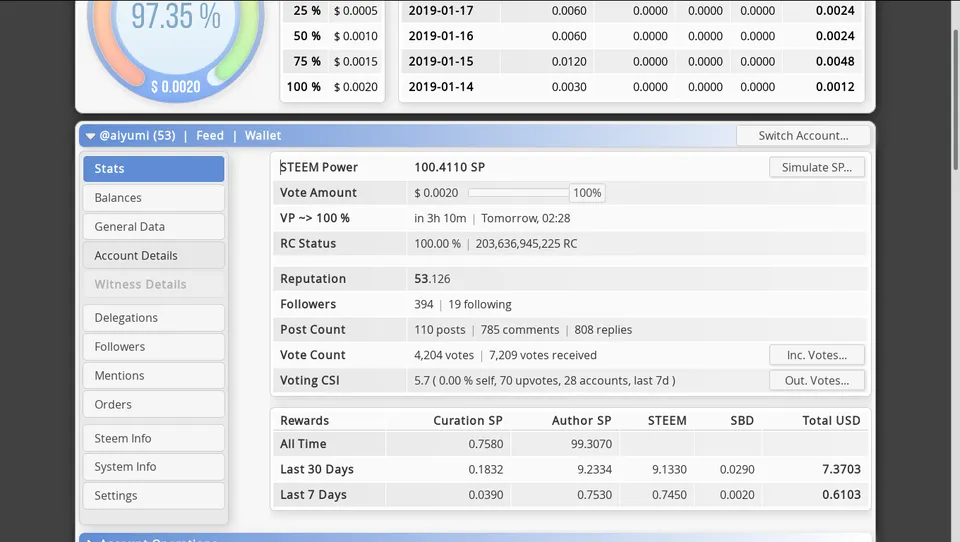Screen dimensions: 960x542
Task: Click the 110 posts count
Action: 440,329
